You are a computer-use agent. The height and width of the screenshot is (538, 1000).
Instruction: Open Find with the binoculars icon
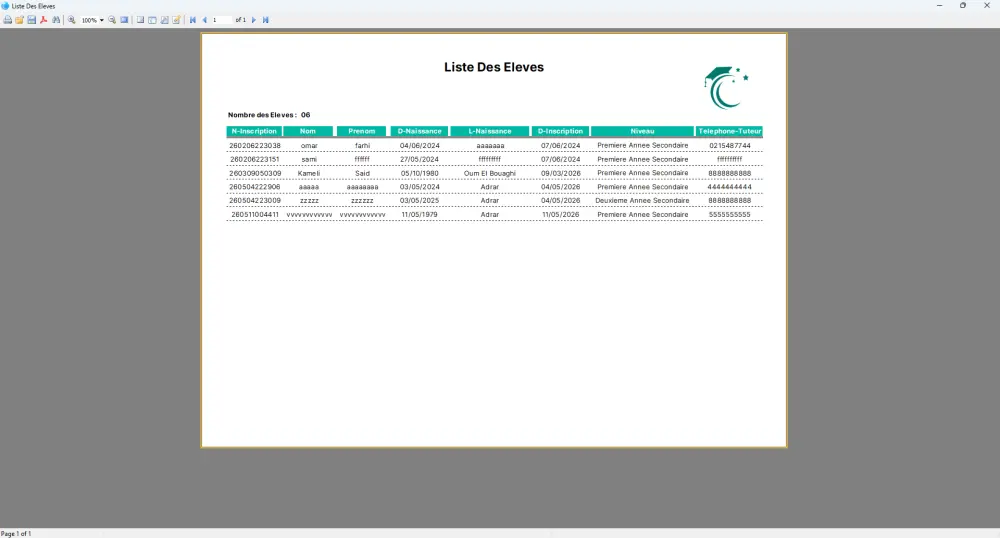click(55, 20)
